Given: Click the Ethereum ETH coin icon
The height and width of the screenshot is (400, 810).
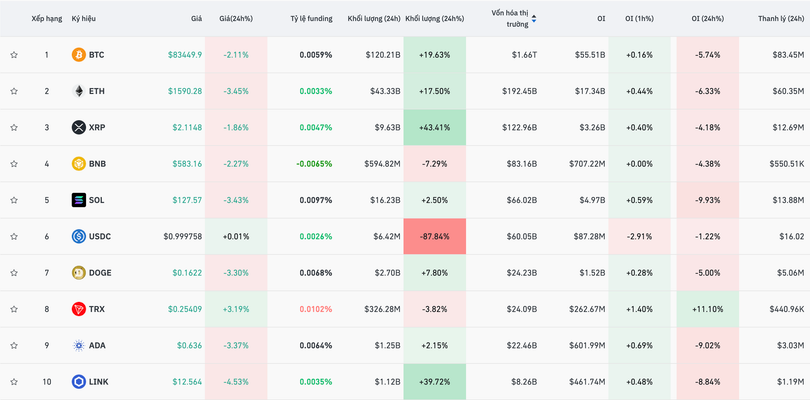Looking at the screenshot, I should coord(78,91).
